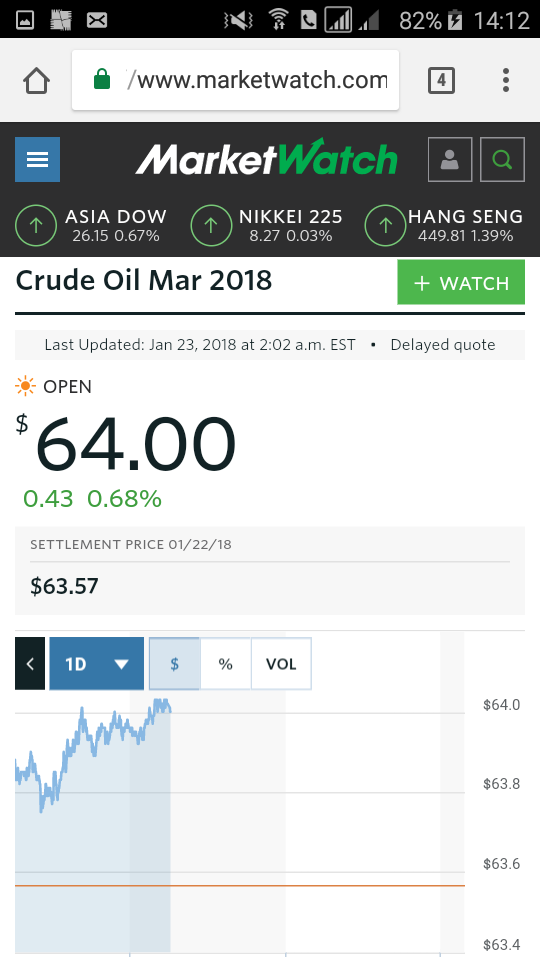Tap the browser home icon

click(x=37, y=80)
